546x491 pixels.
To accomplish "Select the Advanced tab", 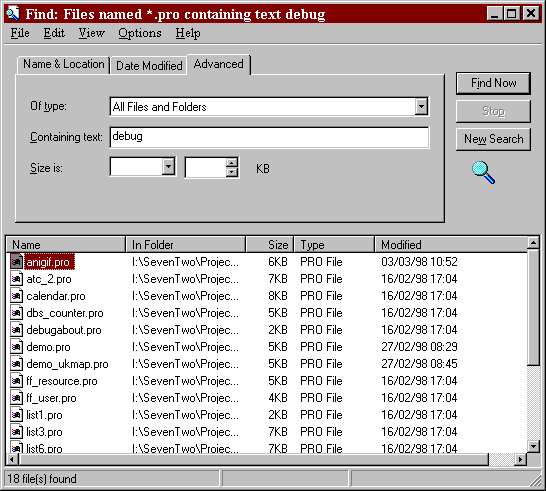I will [219, 64].
